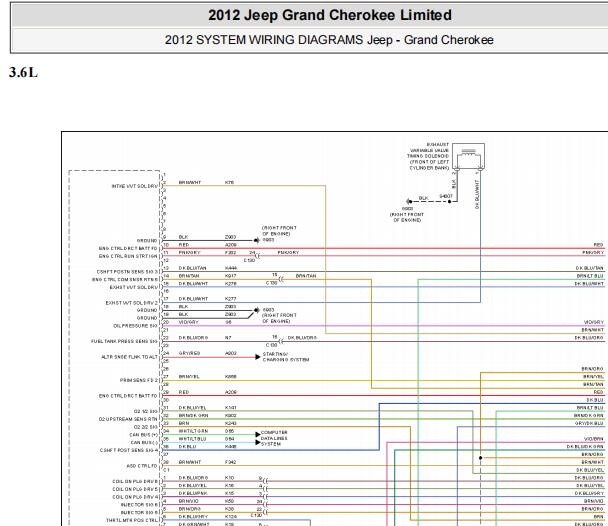Click the 'F342' circuit code on pin 28
608x526 pixels.
tap(230, 462)
